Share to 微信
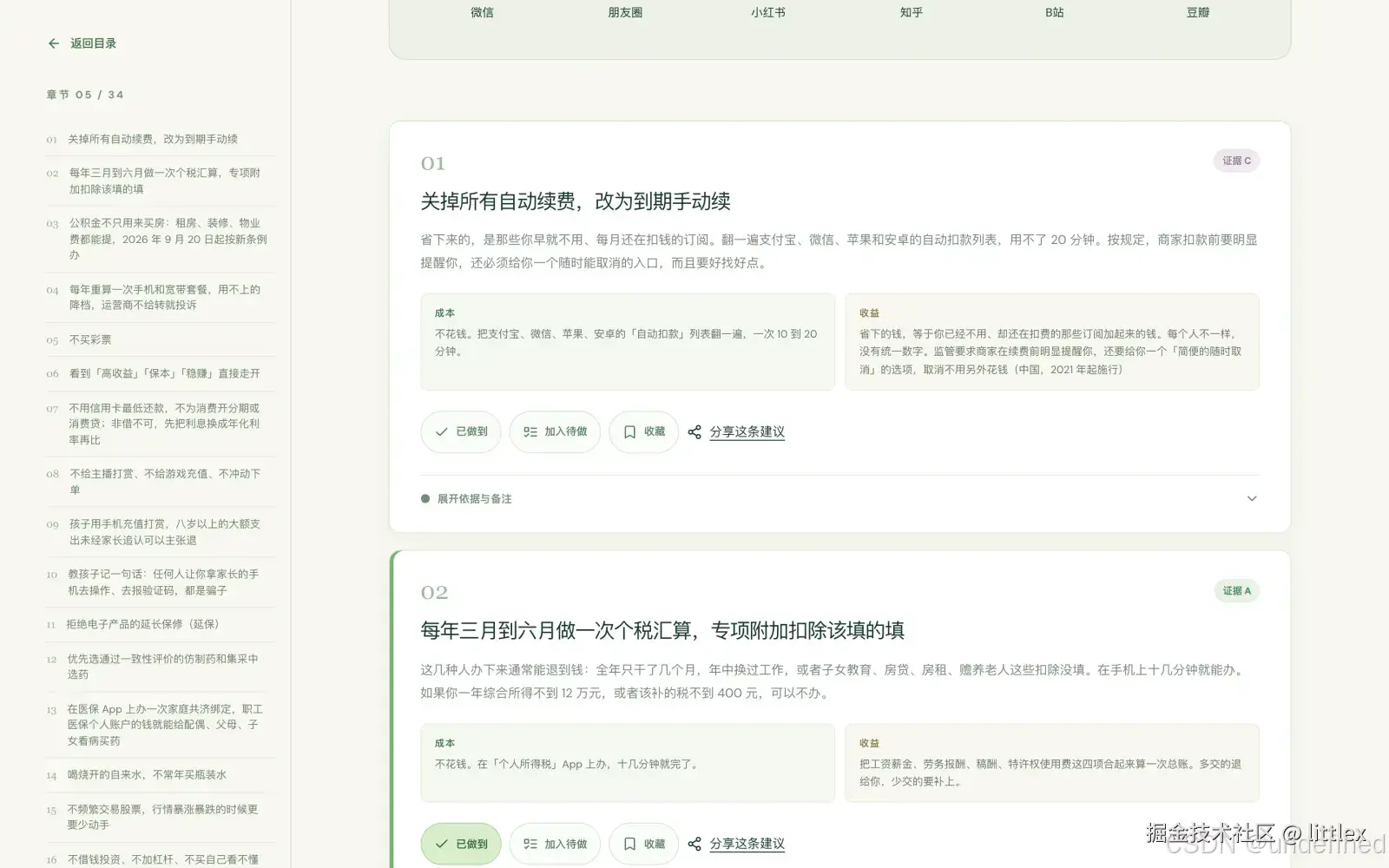 click(482, 12)
